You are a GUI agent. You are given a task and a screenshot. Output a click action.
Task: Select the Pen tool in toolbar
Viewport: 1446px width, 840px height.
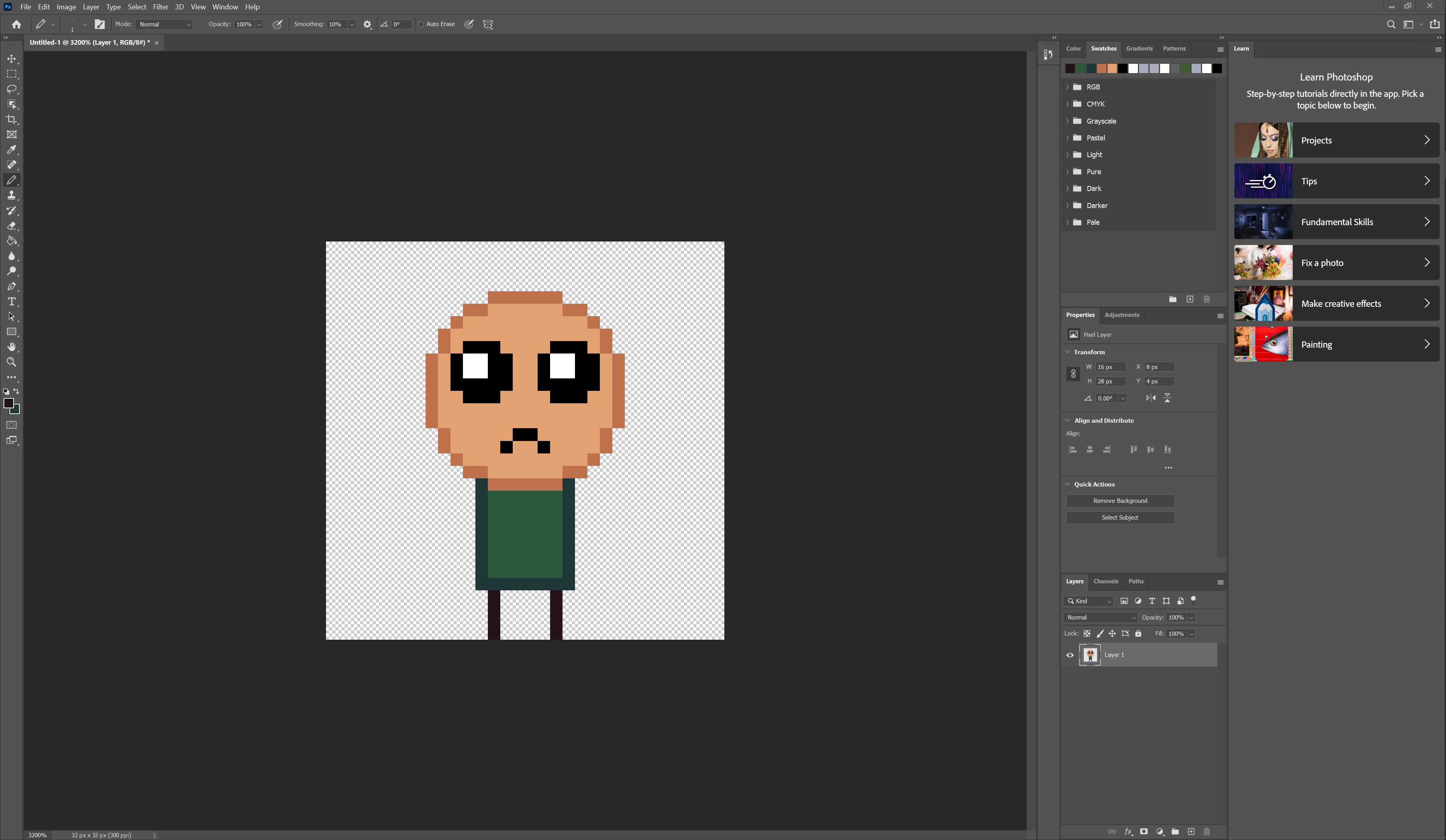(x=12, y=286)
